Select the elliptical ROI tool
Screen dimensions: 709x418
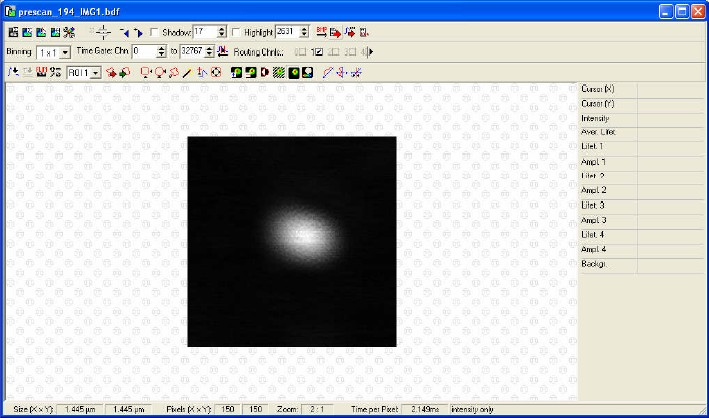point(160,72)
